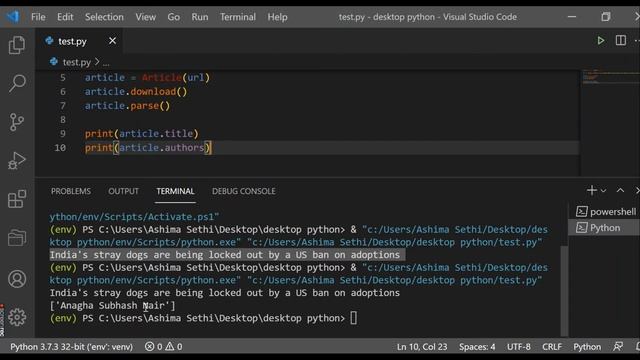Open the new terminal launch profile dropdown
The height and width of the screenshot is (360, 640).
point(603,191)
